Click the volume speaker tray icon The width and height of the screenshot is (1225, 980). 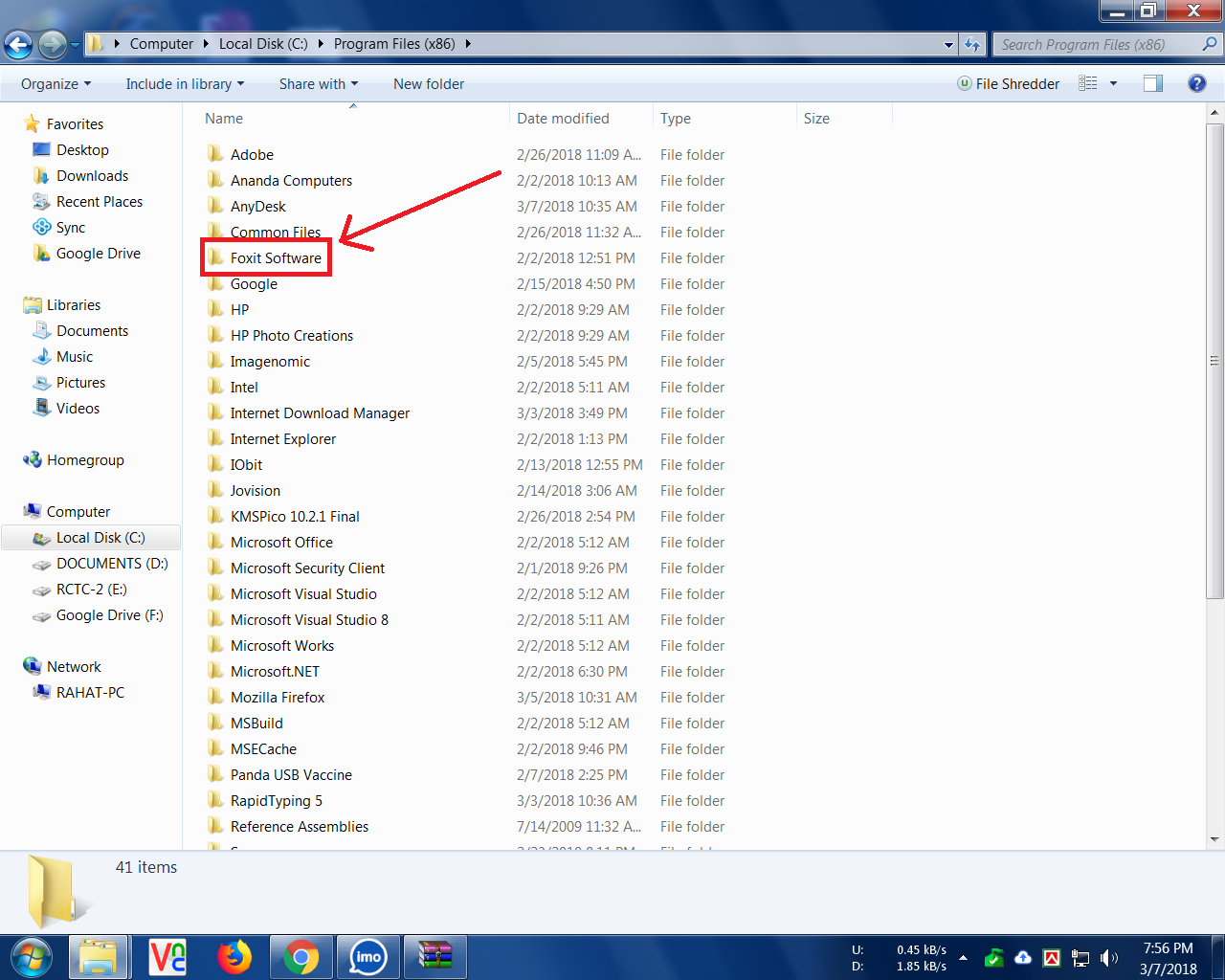point(1109,958)
